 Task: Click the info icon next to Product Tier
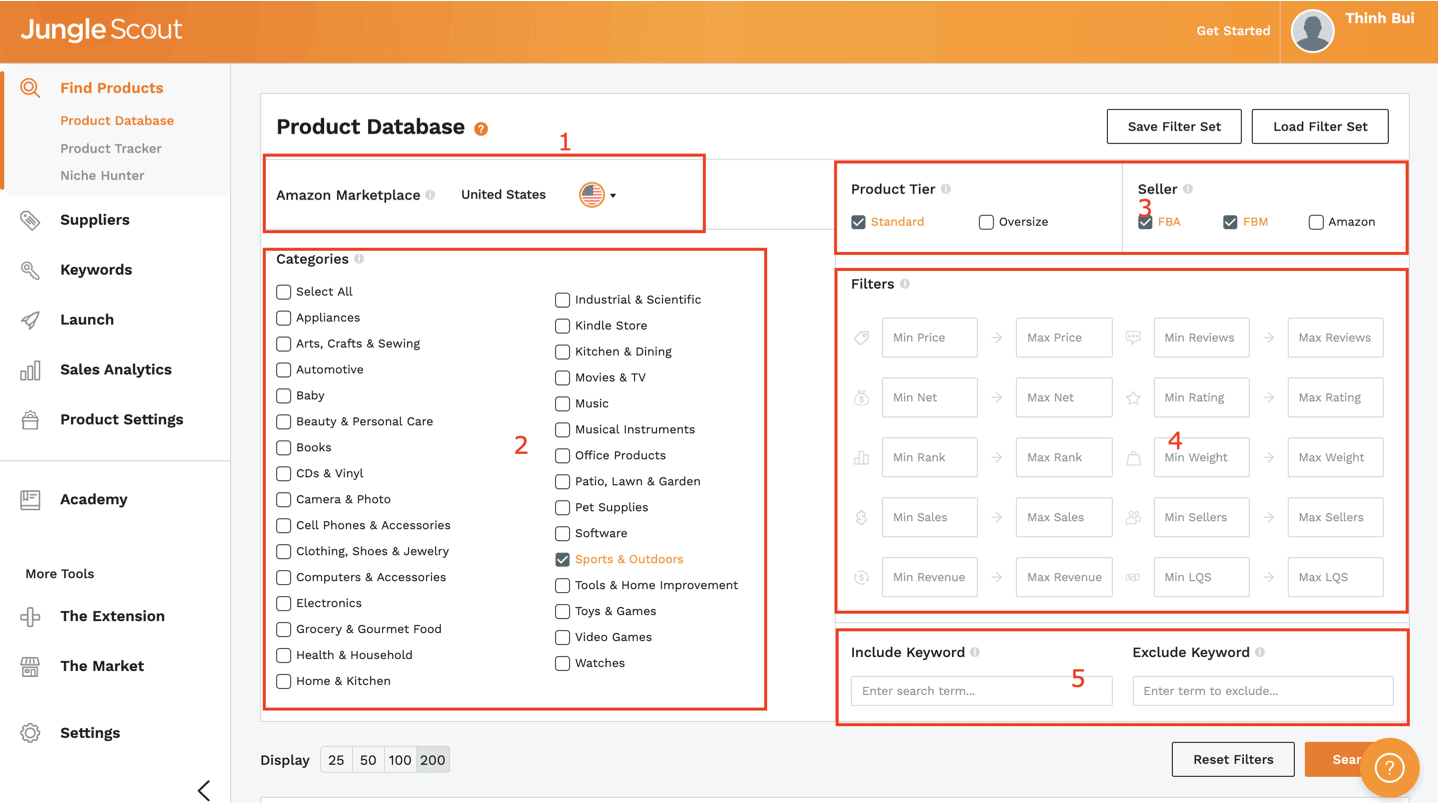pyautogui.click(x=946, y=189)
